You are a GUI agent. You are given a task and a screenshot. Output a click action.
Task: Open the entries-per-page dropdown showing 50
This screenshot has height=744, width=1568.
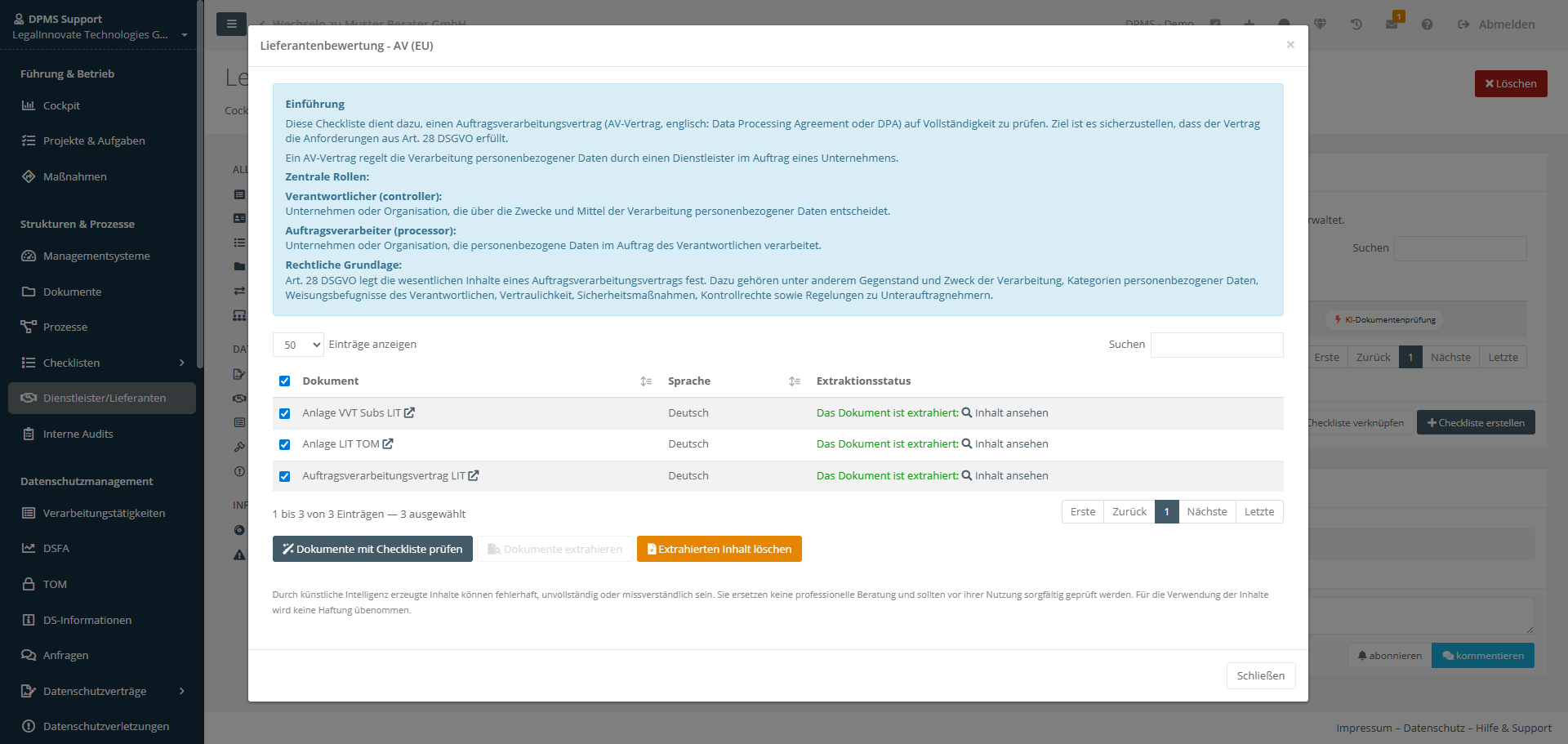[x=298, y=345]
